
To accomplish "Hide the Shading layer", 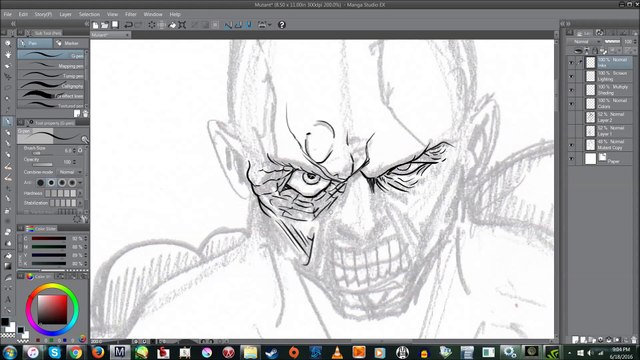I will [x=571, y=90].
